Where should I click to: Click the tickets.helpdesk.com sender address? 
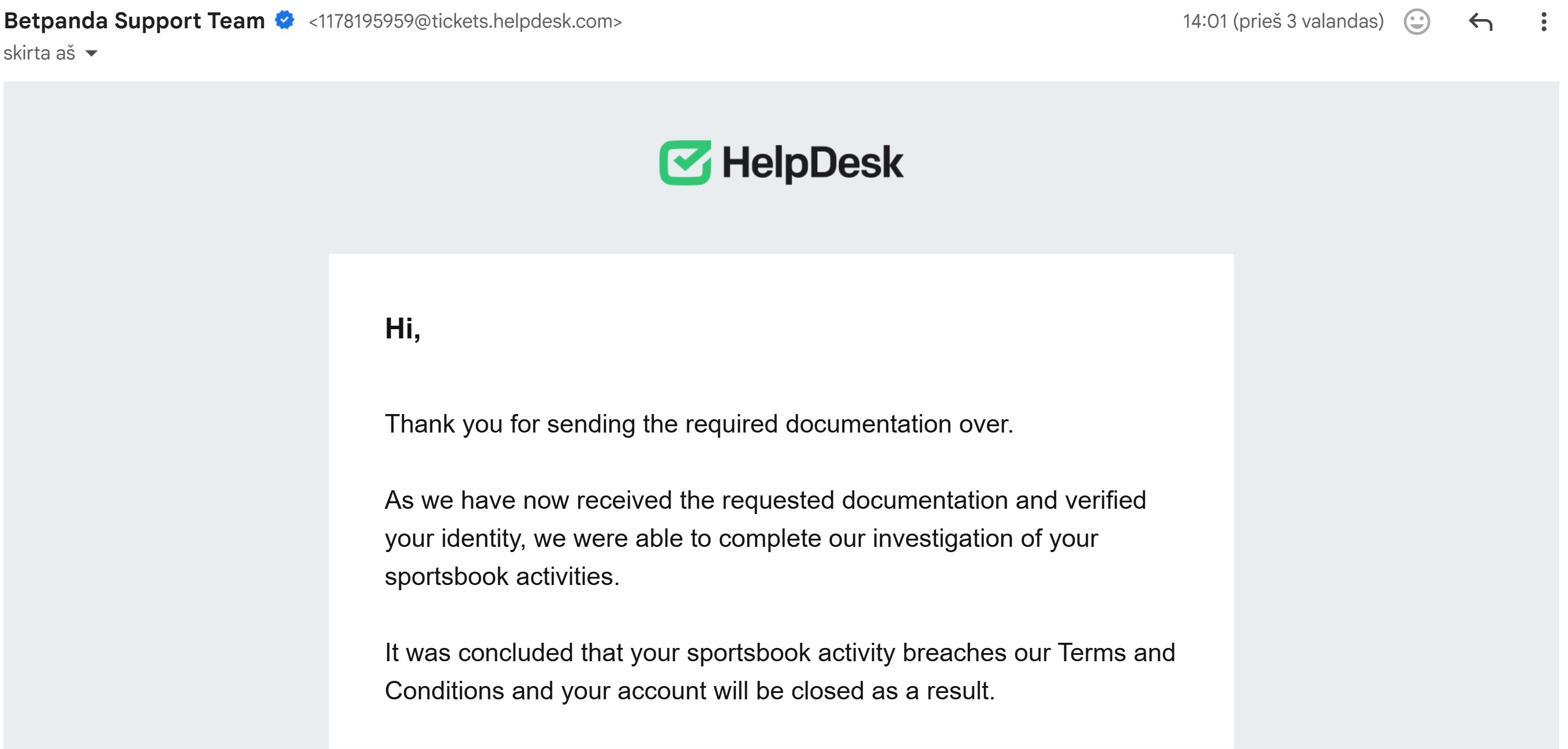click(x=465, y=21)
